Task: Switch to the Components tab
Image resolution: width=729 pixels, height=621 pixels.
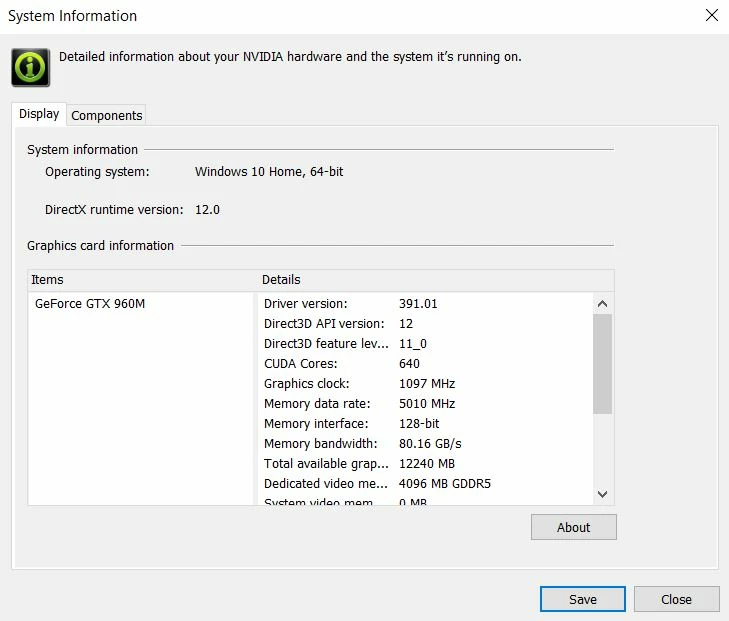Action: (106, 115)
